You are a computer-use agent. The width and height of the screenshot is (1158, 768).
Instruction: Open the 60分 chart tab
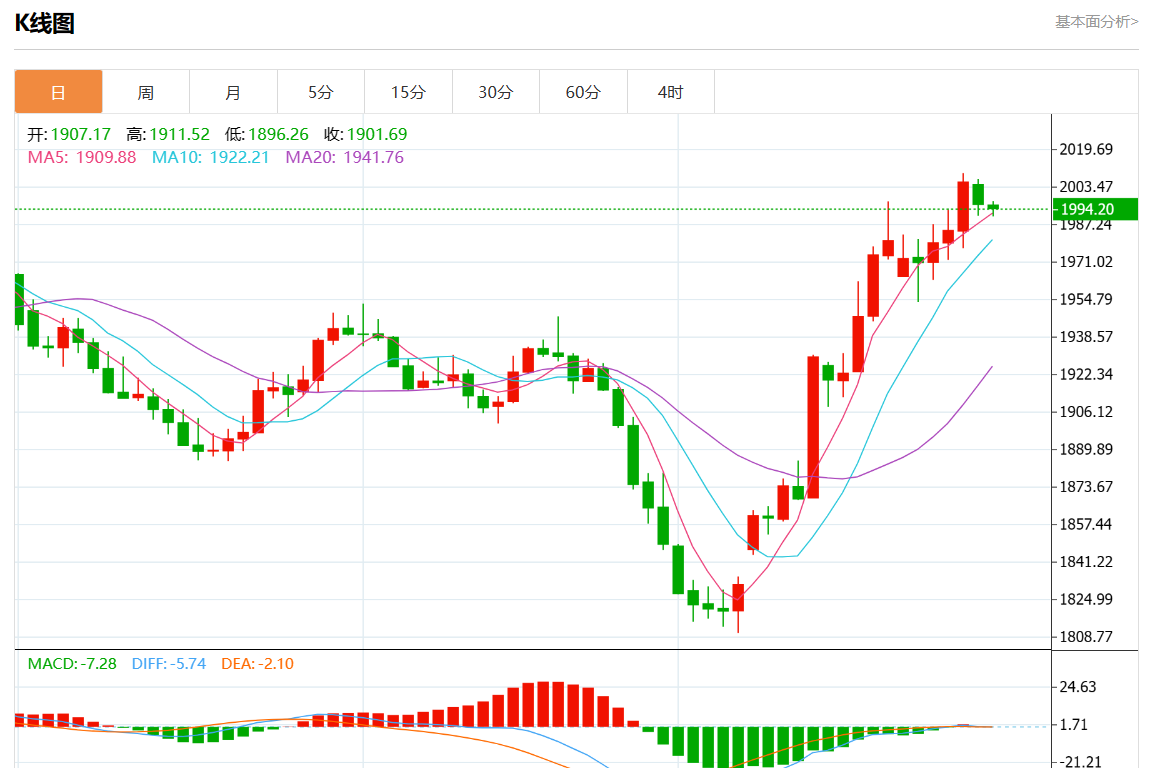click(x=583, y=92)
